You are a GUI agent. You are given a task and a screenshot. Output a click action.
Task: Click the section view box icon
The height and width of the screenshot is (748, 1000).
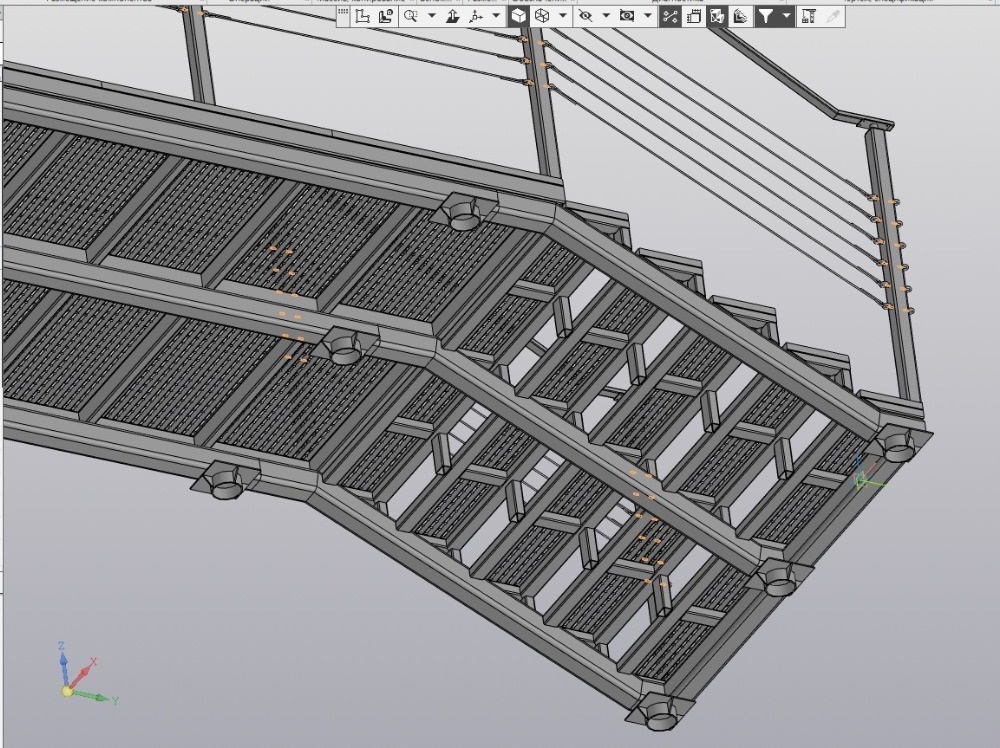717,17
